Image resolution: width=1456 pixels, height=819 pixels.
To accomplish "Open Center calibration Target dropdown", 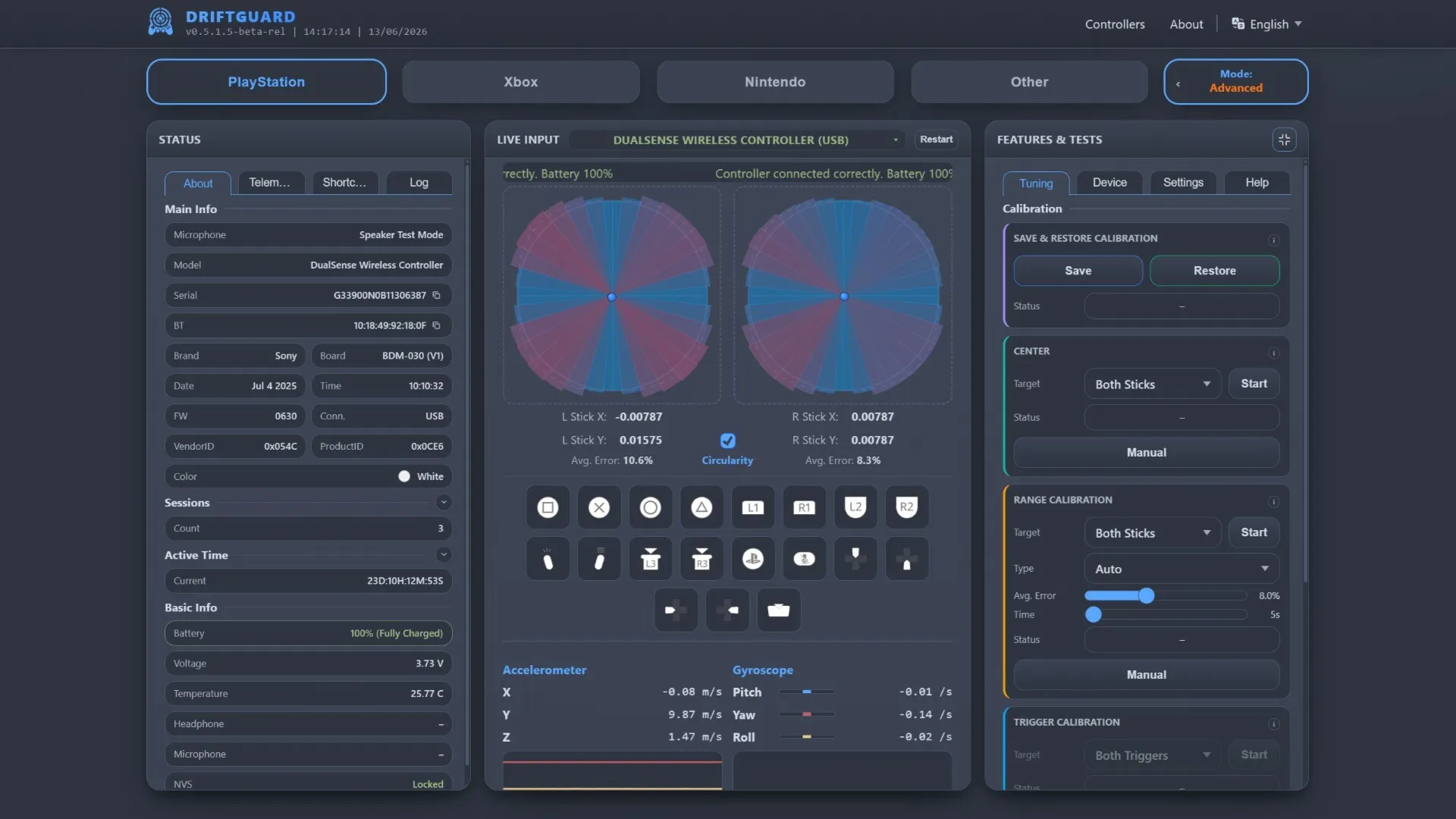I will click(1152, 384).
